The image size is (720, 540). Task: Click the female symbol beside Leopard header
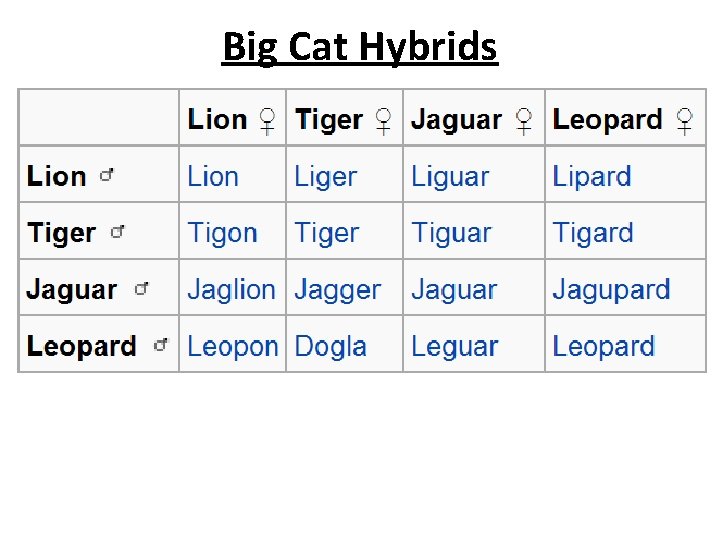tap(684, 121)
